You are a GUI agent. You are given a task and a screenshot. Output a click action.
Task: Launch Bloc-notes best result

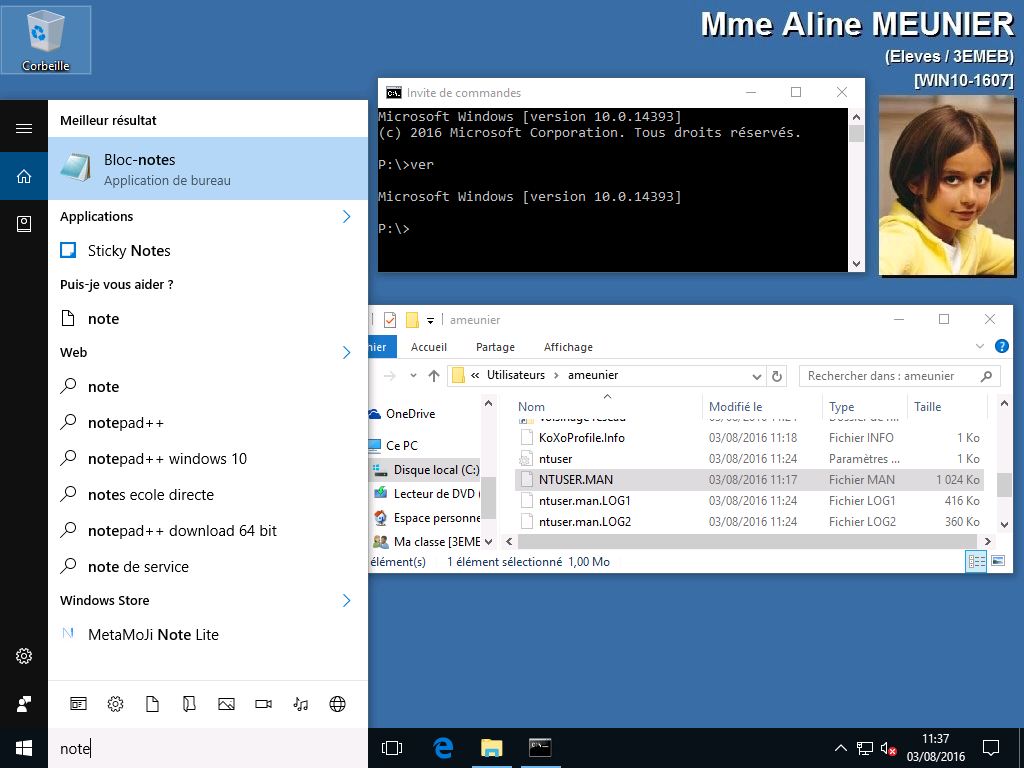pos(208,168)
